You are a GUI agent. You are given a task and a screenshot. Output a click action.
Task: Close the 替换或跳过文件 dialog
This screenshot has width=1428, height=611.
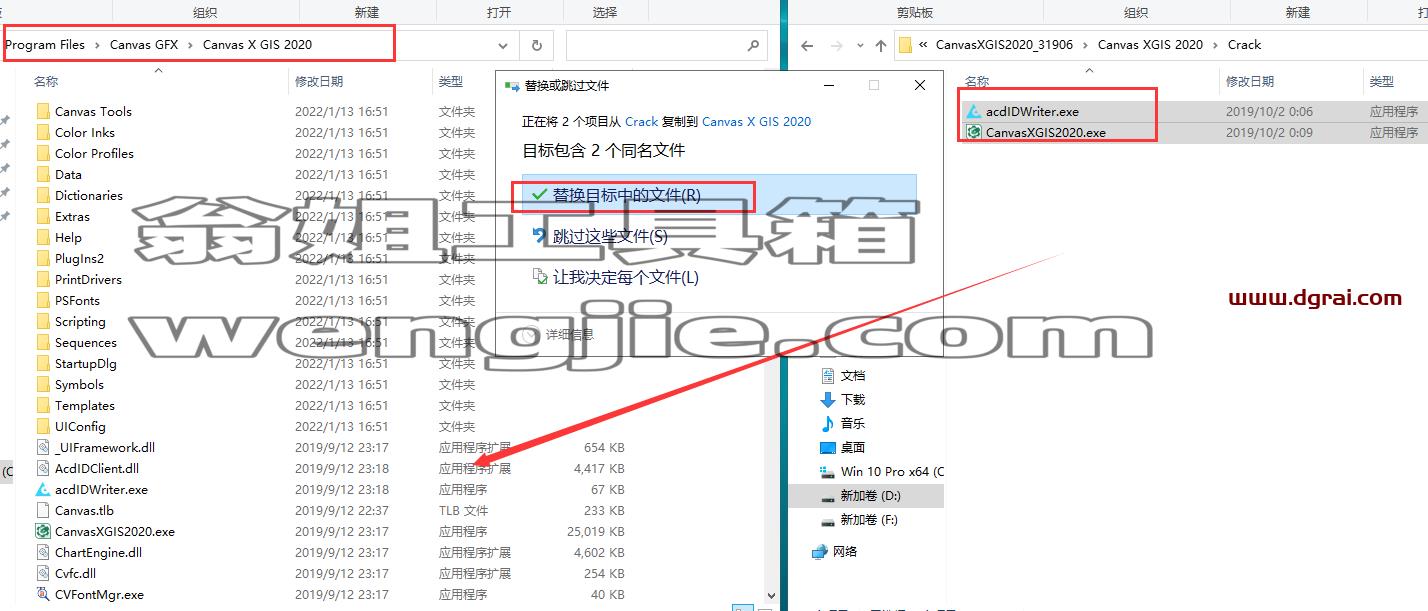coord(920,85)
